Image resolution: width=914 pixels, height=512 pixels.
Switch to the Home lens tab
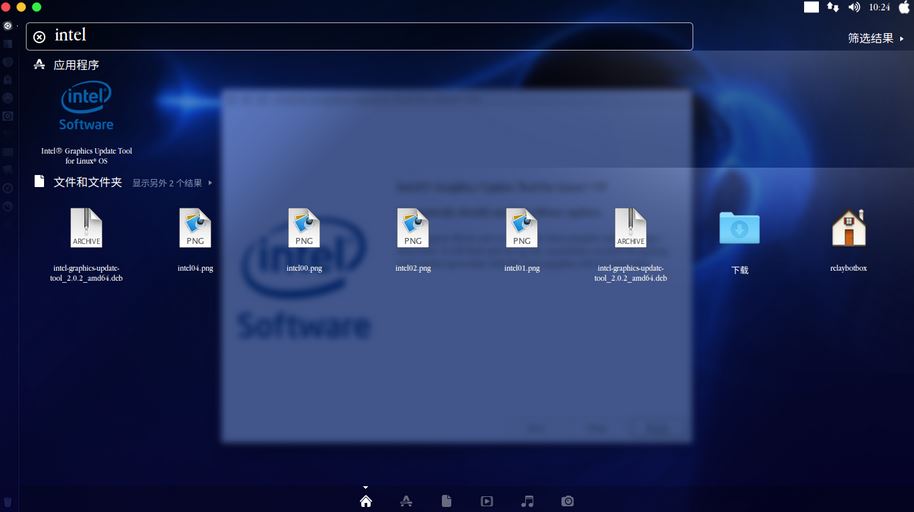(365, 501)
